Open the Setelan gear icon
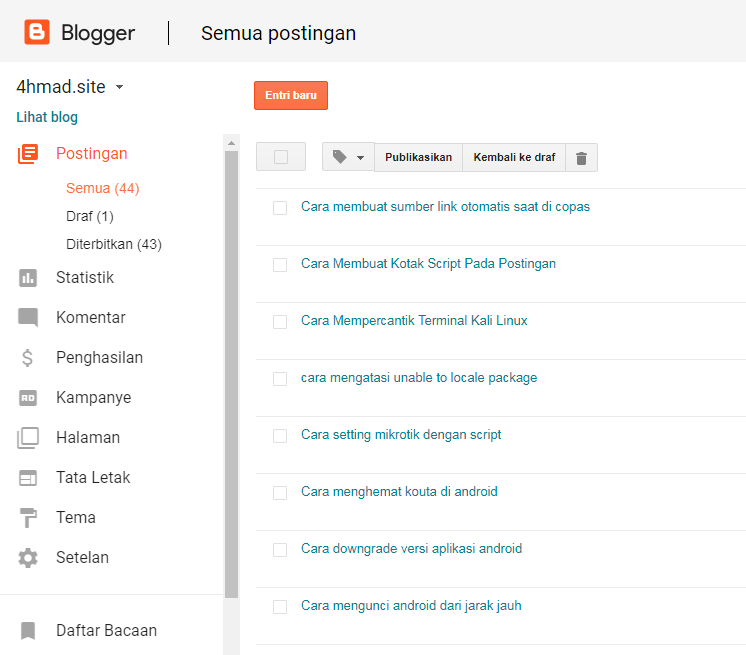746x655 pixels. (x=28, y=557)
